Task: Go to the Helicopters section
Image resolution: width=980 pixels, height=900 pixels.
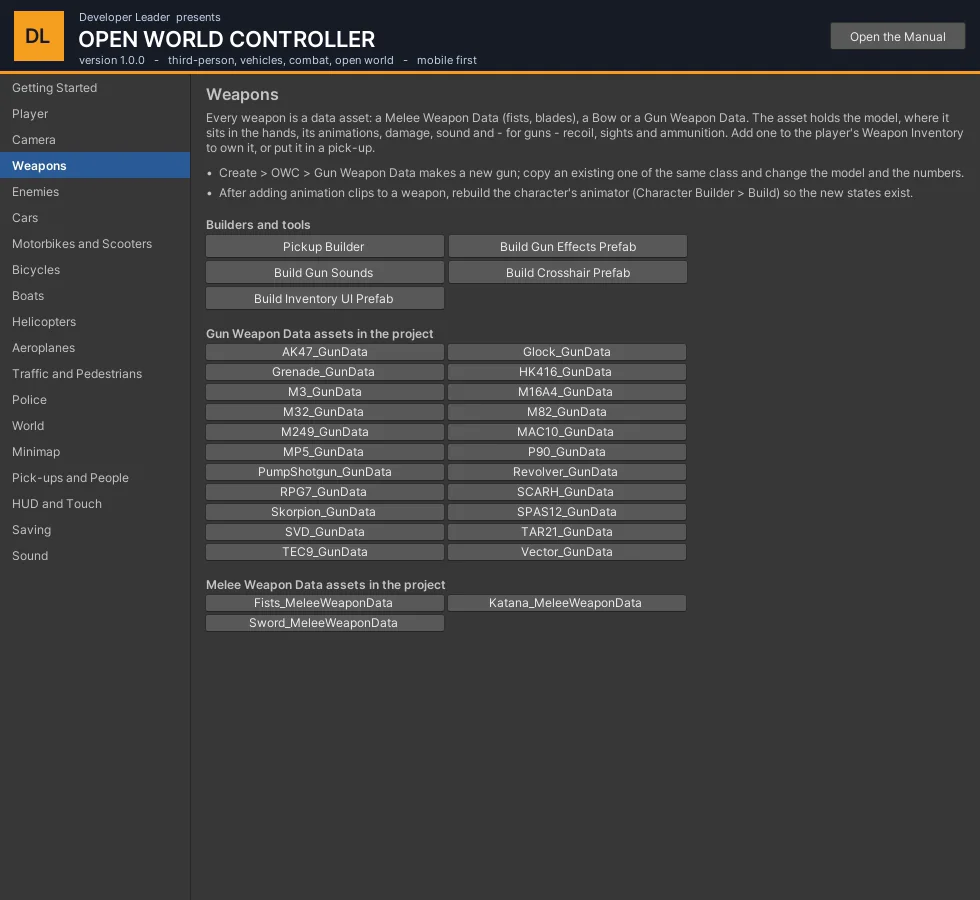Action: [95, 322]
